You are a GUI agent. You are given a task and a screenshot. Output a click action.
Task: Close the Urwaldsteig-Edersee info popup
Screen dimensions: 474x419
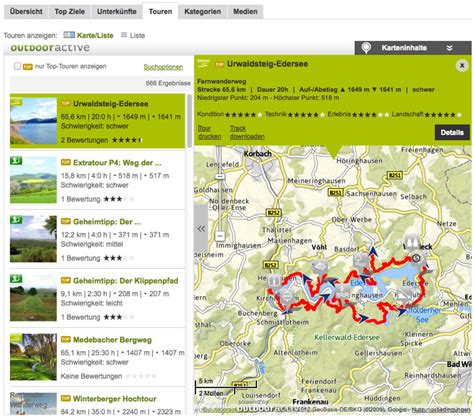(462, 65)
